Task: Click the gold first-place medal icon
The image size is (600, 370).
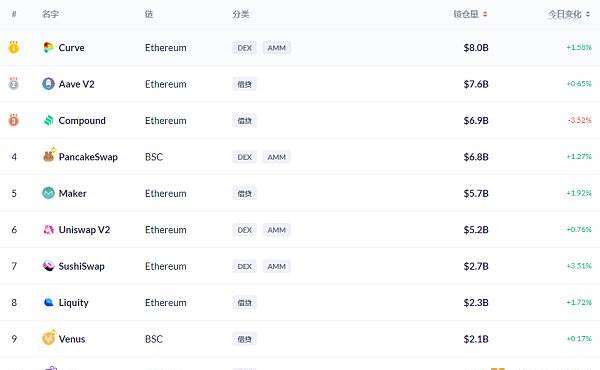Action: coord(14,47)
